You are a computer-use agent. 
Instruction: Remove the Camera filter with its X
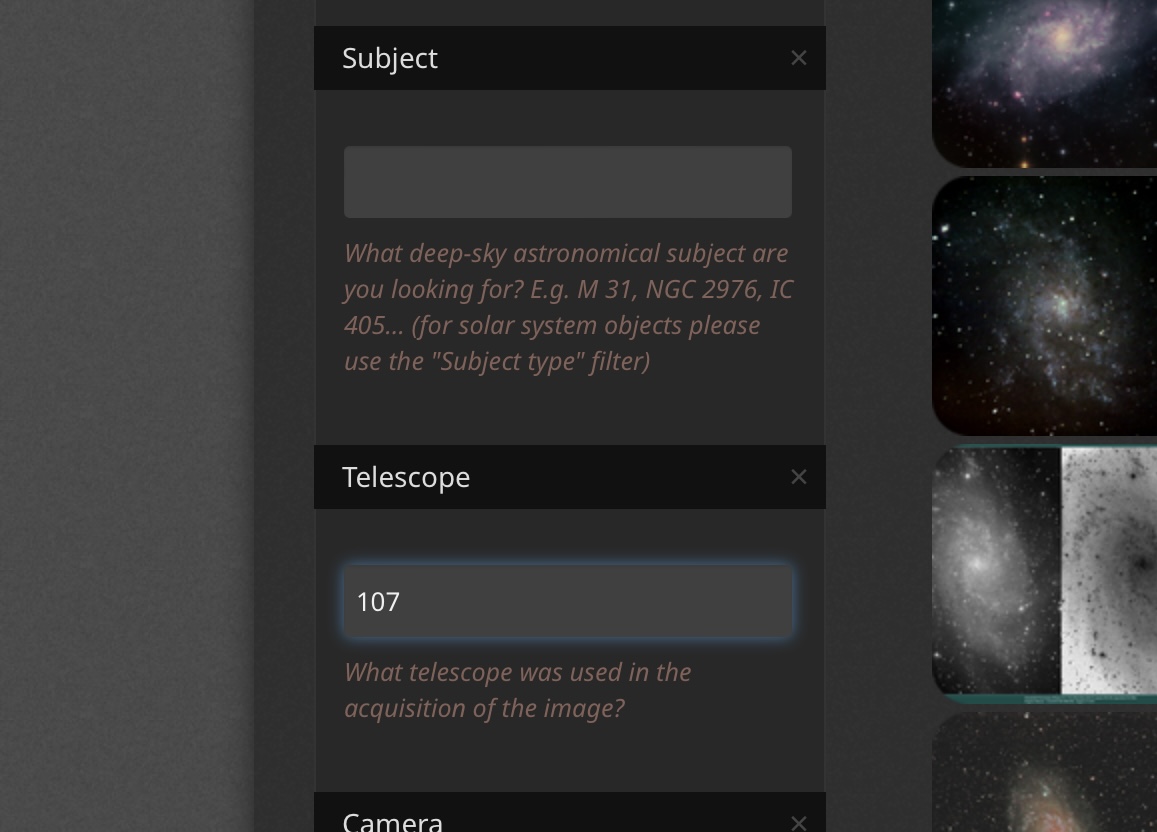tap(798, 822)
